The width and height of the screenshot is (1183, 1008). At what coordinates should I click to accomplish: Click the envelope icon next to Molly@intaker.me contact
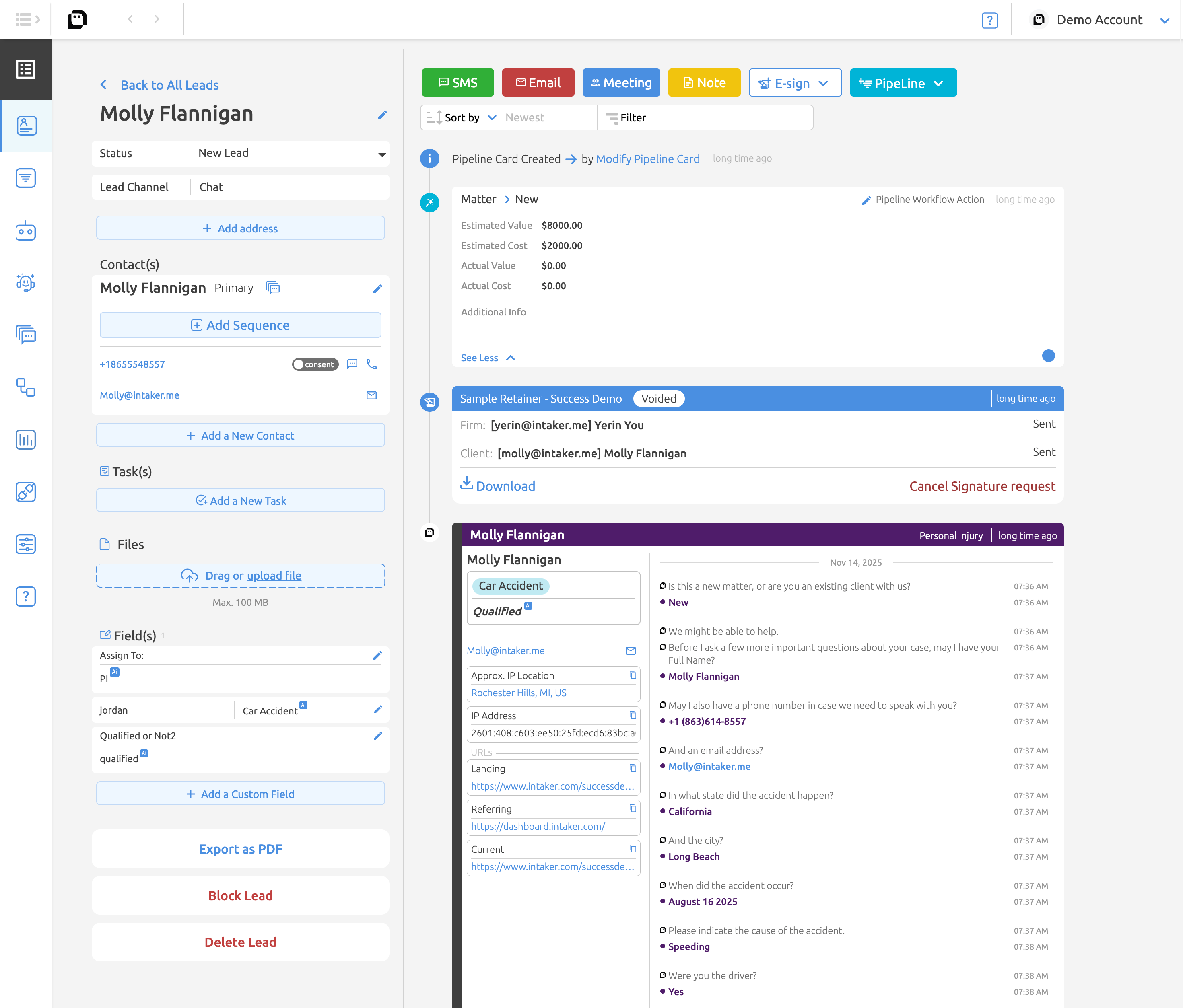pyautogui.click(x=372, y=395)
